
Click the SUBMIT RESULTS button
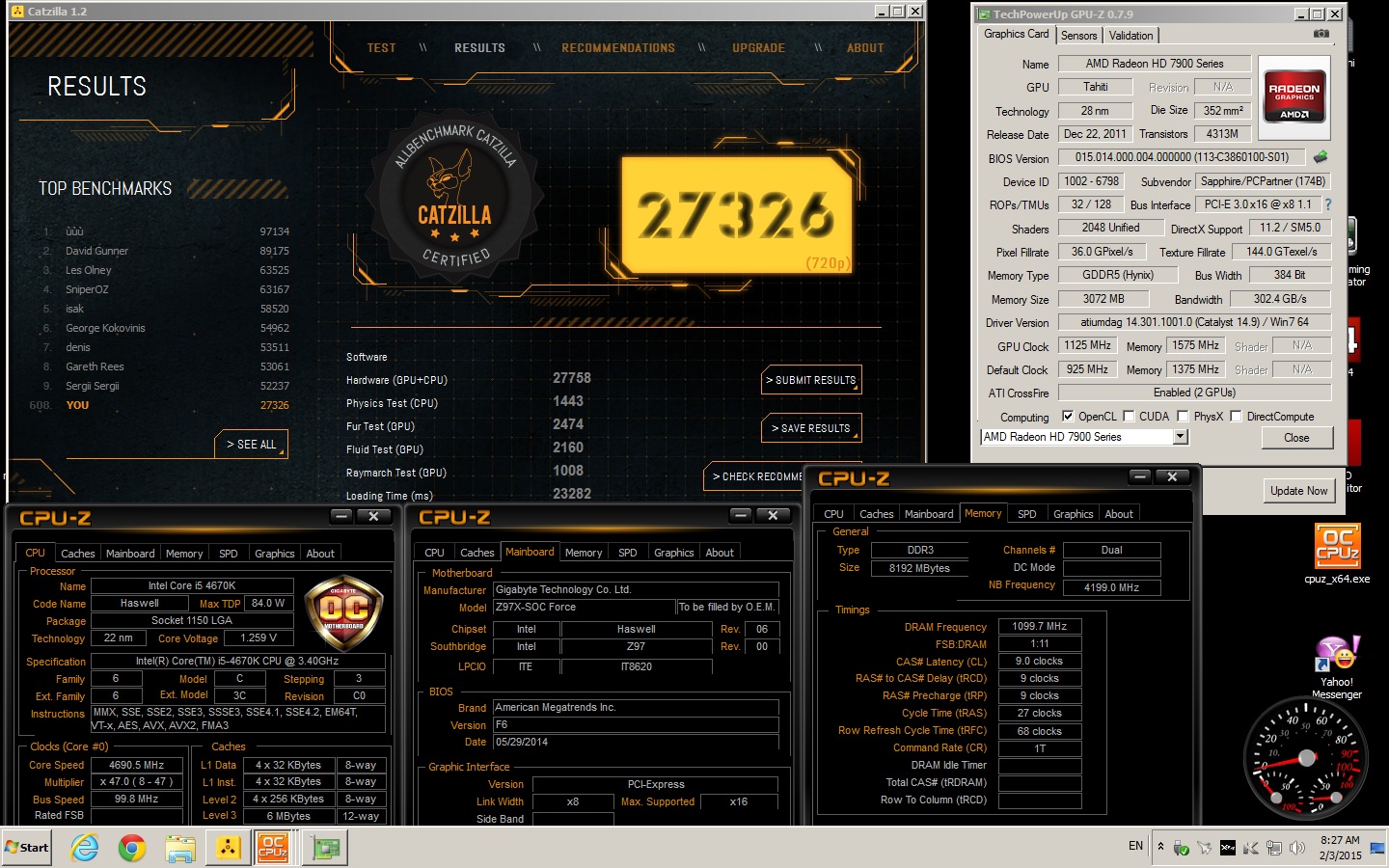tap(811, 380)
